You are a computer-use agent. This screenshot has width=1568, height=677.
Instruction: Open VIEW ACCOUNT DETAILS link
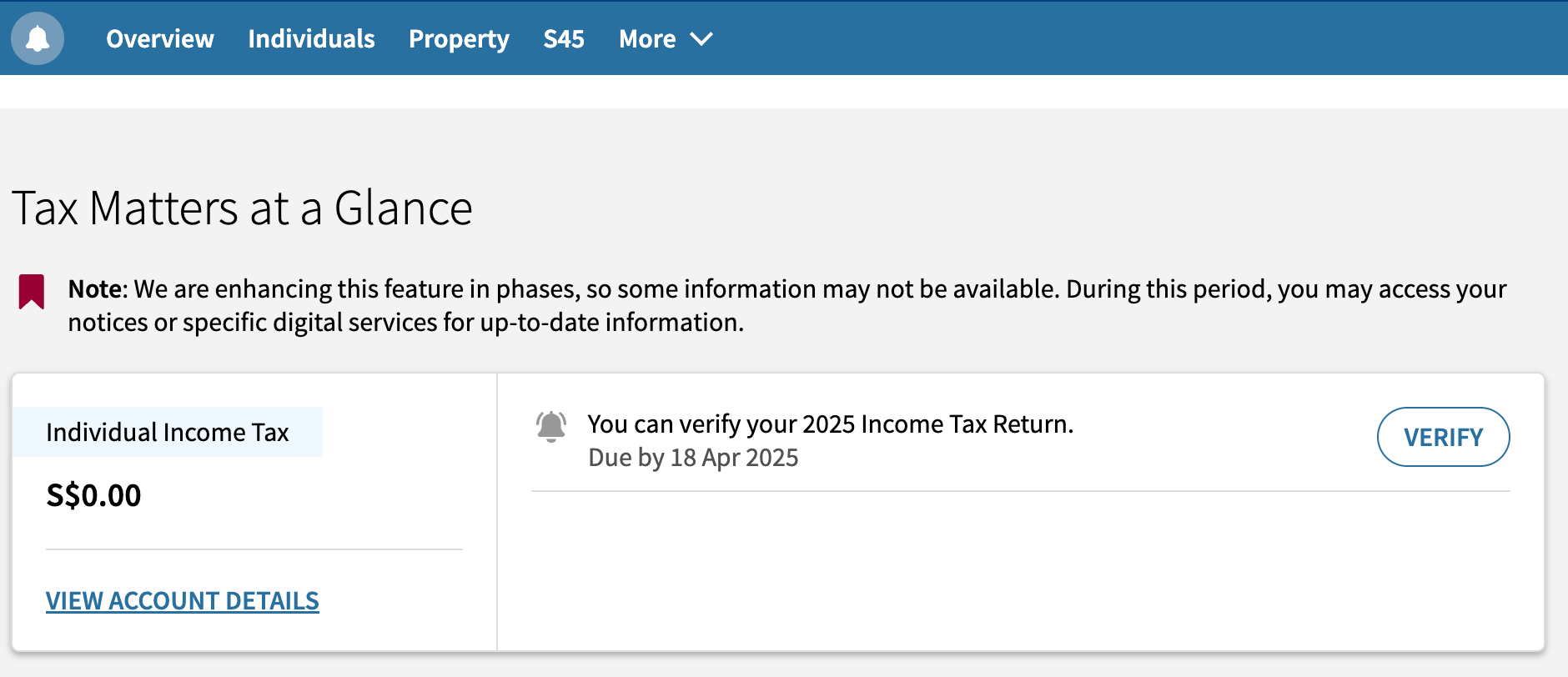coord(182,600)
